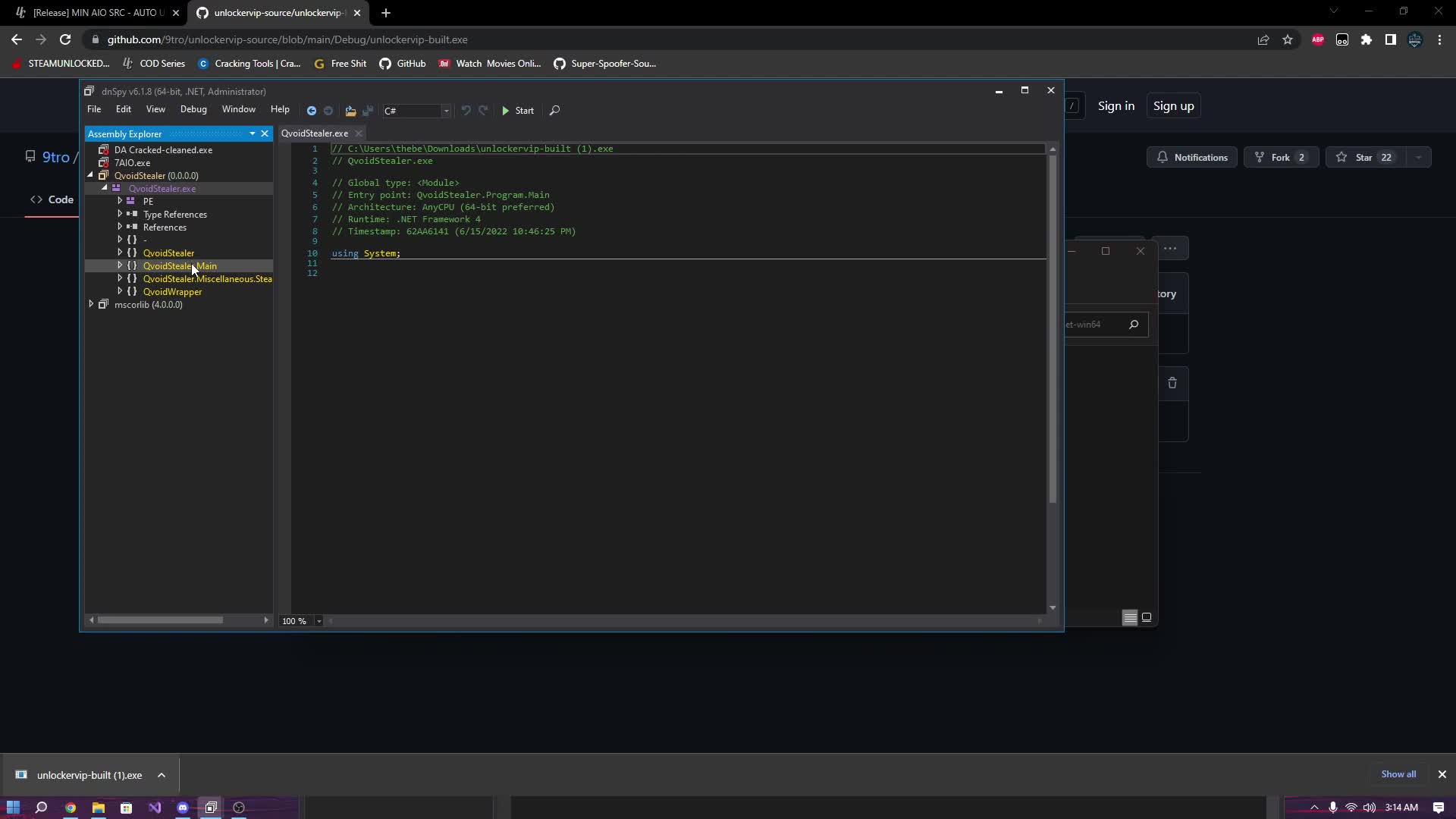
Task: Collapse the QvoidStealer.exe module node
Action: [x=105, y=188]
